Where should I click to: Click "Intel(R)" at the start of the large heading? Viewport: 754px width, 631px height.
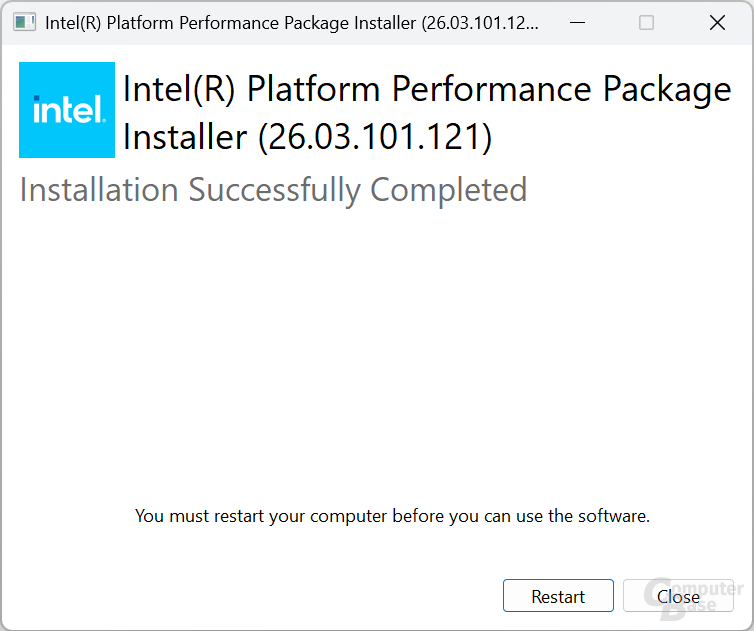[180, 90]
